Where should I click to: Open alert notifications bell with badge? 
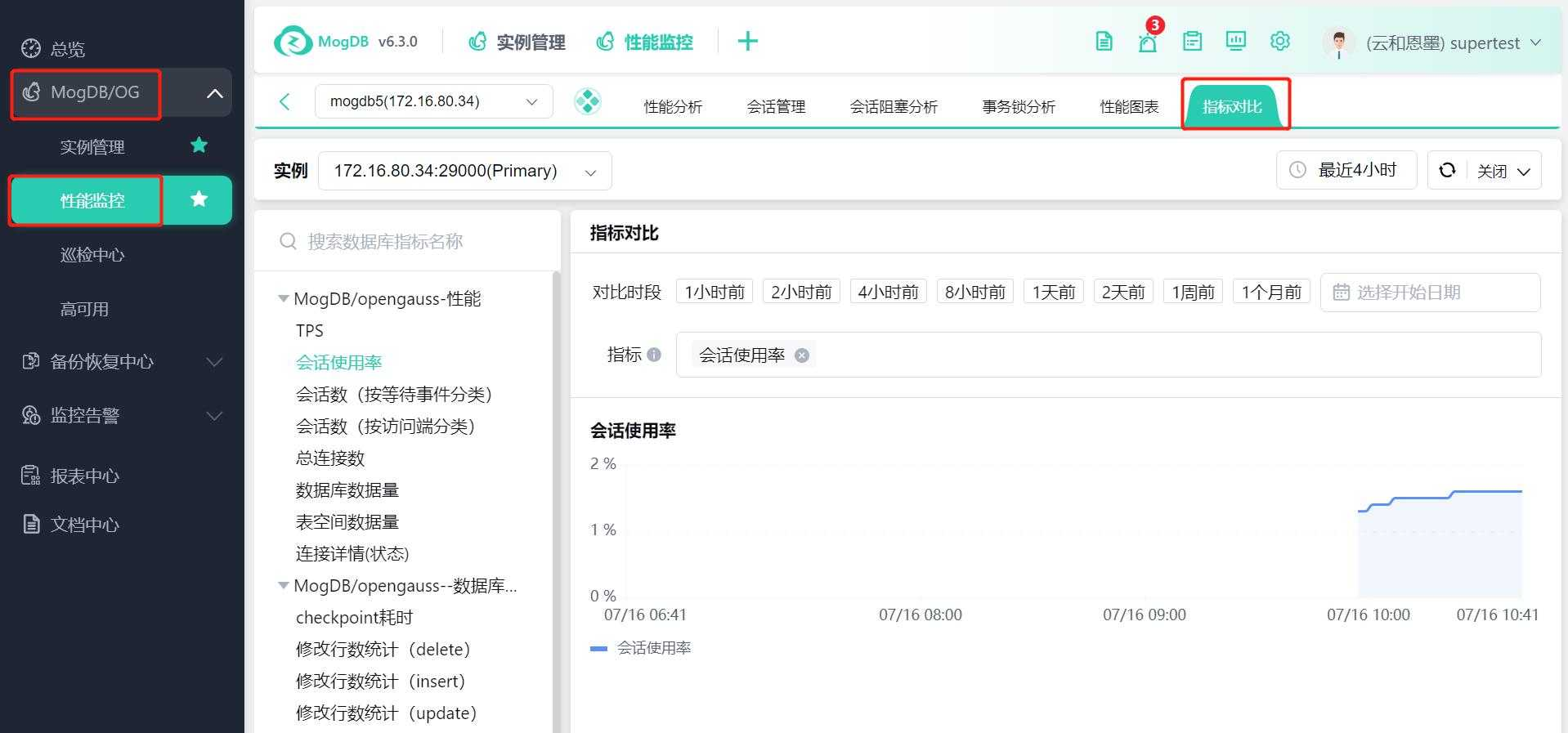pyautogui.click(x=1148, y=42)
